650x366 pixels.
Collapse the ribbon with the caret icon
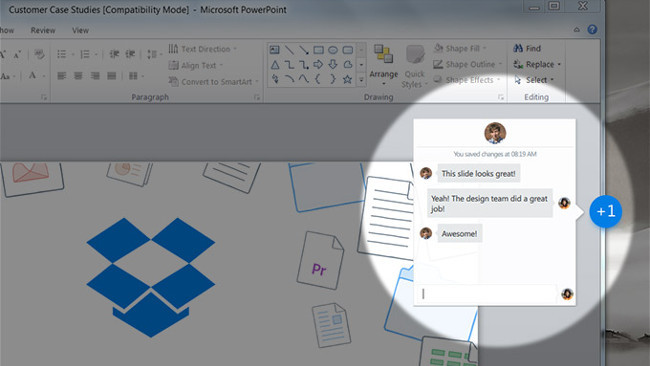577,29
